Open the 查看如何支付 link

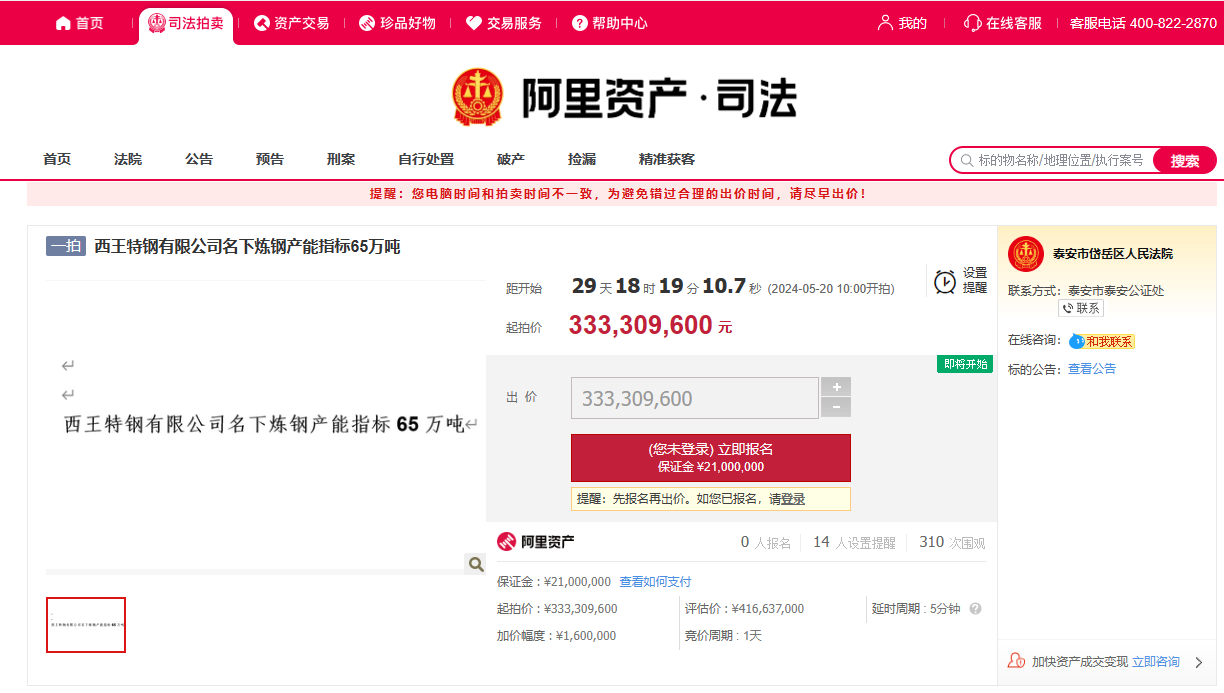655,582
